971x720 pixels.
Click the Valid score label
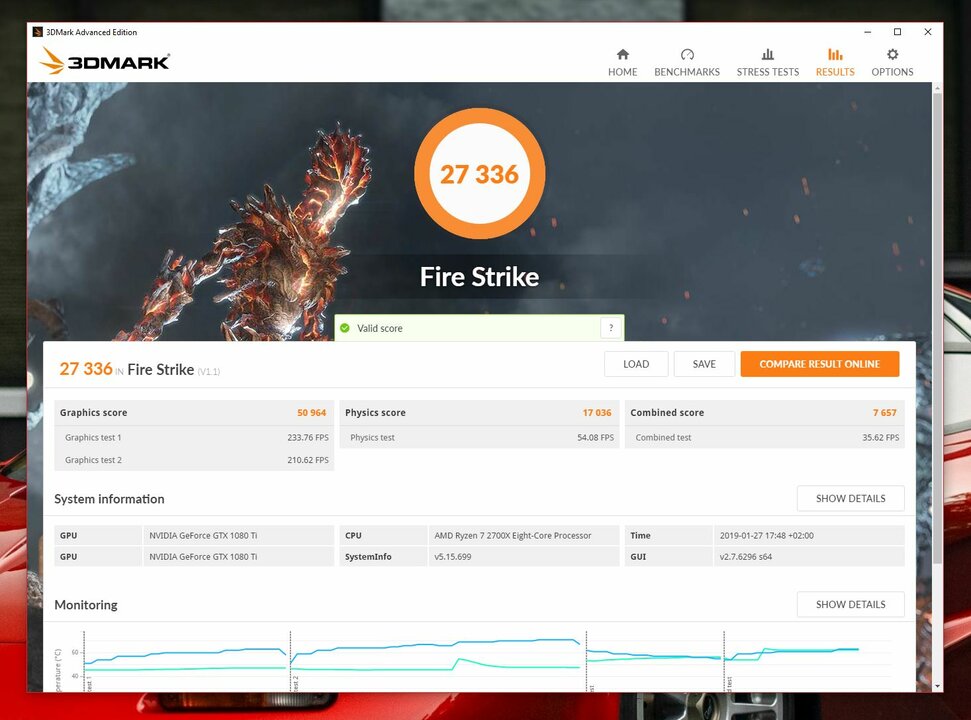[x=380, y=328]
